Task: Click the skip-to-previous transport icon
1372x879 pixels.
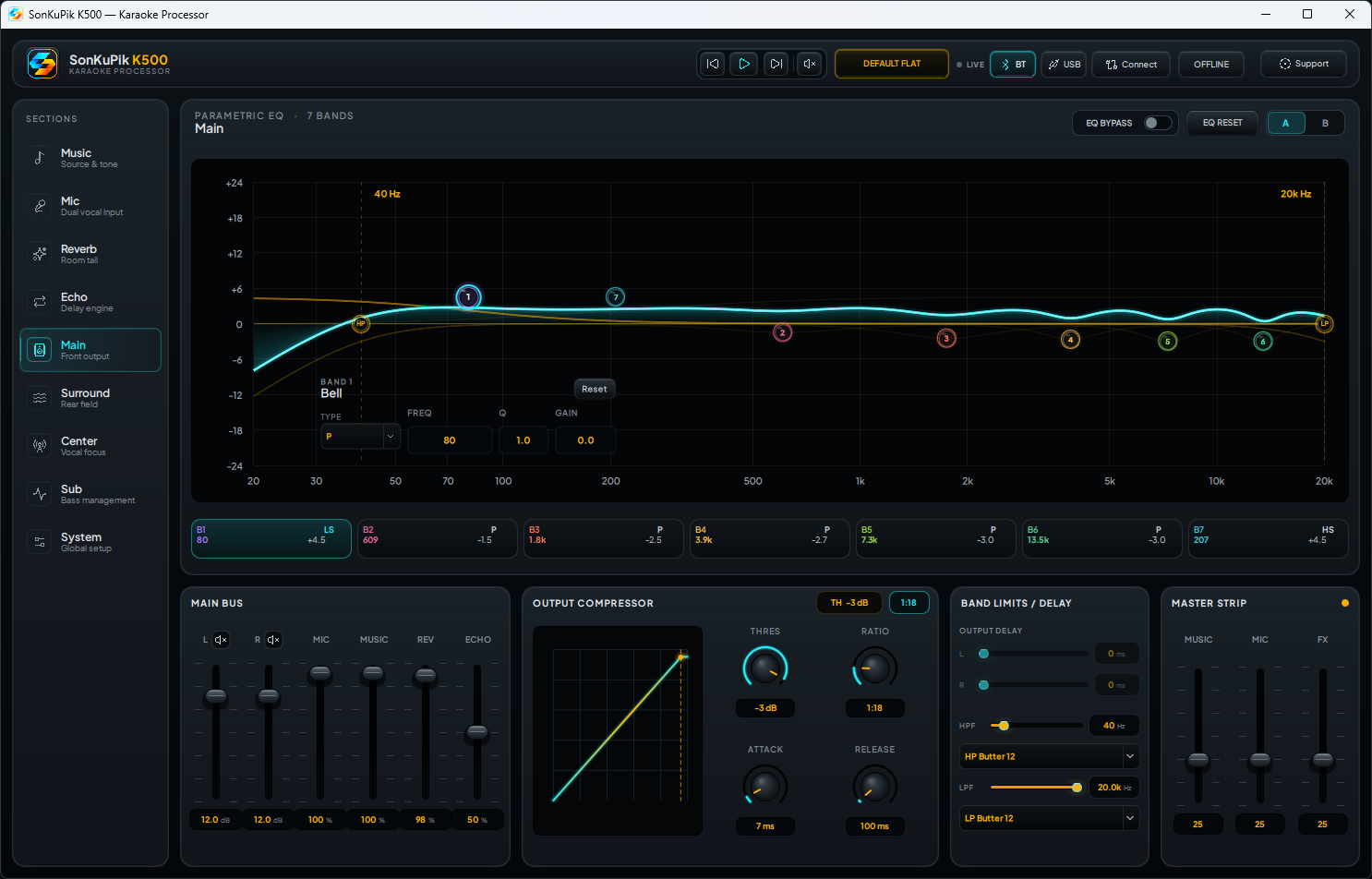Action: coord(713,64)
